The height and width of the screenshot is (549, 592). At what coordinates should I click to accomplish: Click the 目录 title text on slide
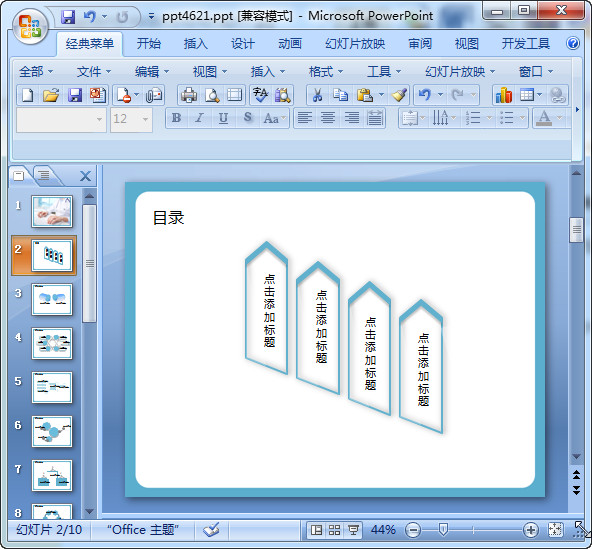click(168, 218)
